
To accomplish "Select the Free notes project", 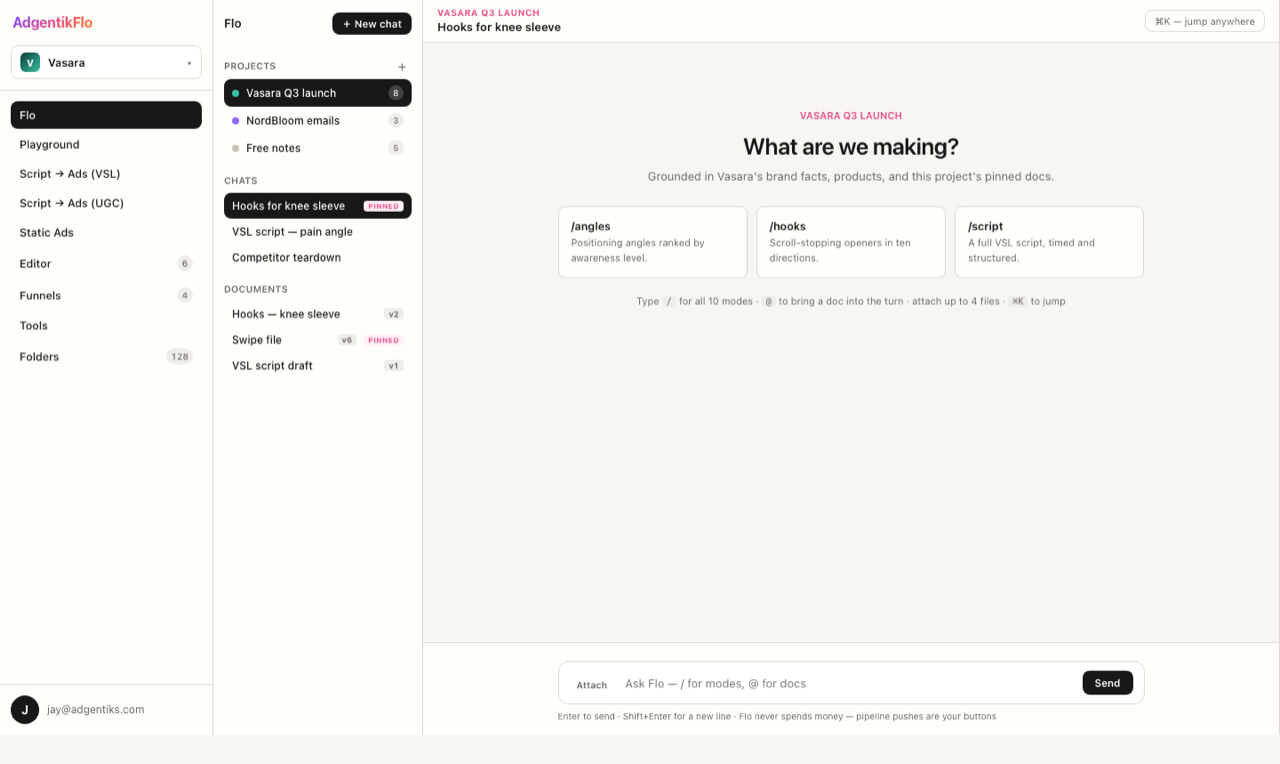I will [318, 148].
